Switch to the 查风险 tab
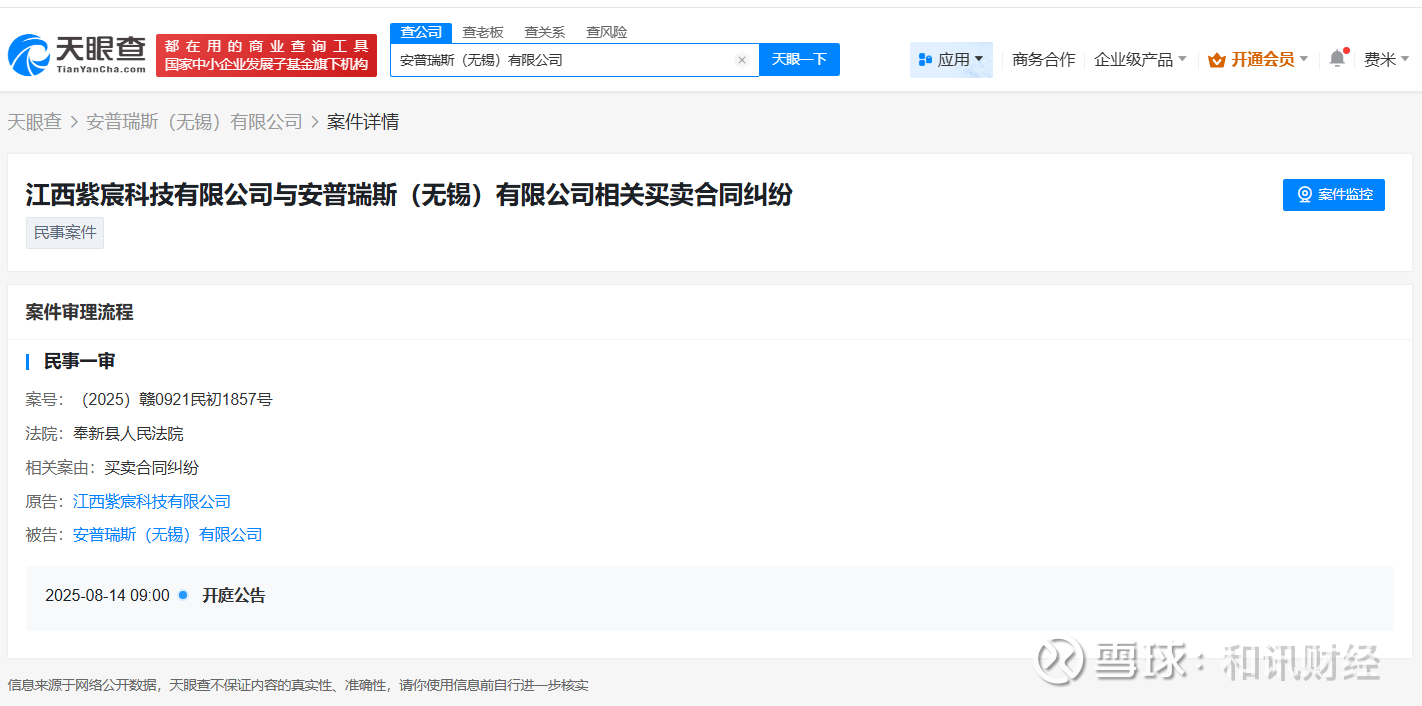The height and width of the screenshot is (706, 1422). click(x=607, y=32)
